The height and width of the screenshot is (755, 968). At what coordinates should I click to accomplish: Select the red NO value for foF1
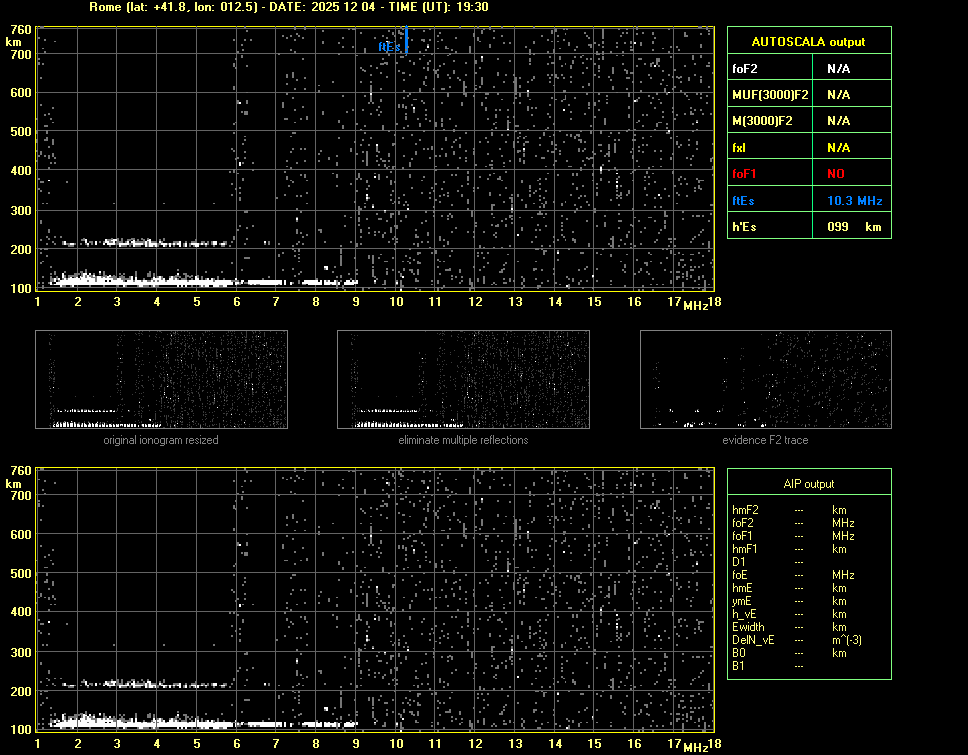[x=837, y=174]
